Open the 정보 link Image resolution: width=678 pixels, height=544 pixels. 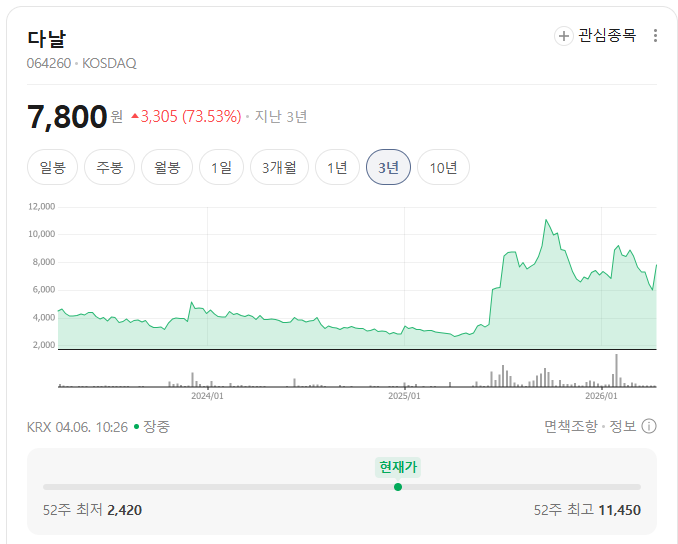point(623,427)
